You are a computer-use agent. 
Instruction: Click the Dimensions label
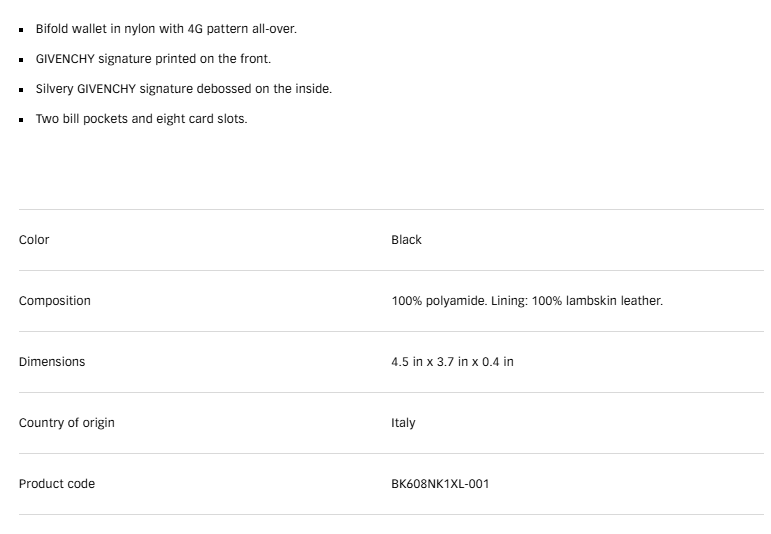coord(52,362)
